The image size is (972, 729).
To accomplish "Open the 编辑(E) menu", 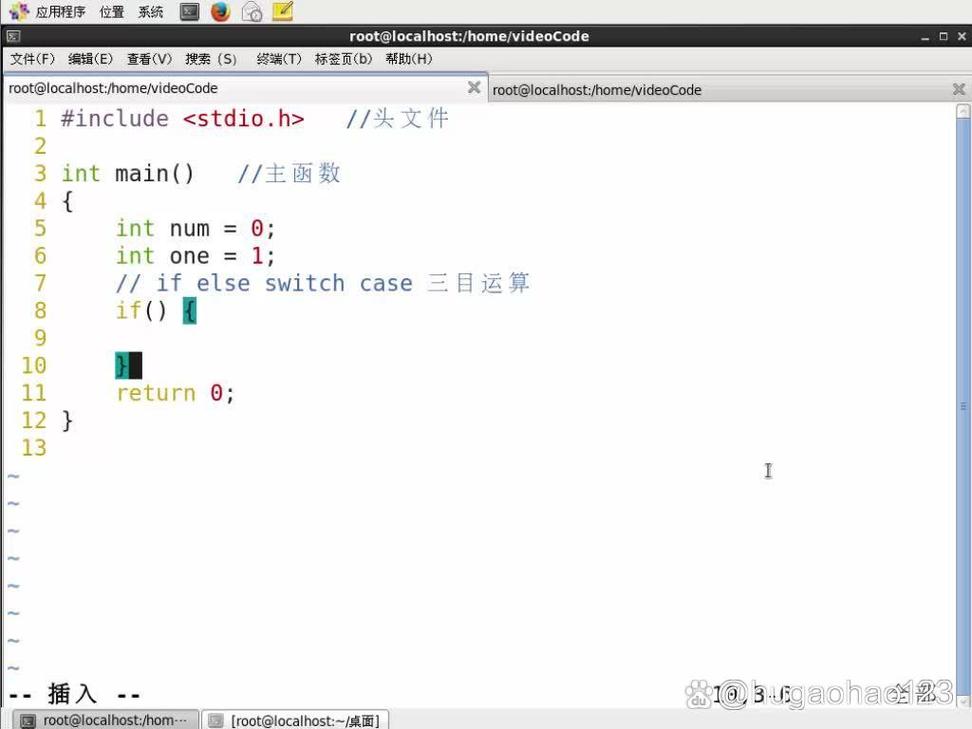I will [x=90, y=59].
